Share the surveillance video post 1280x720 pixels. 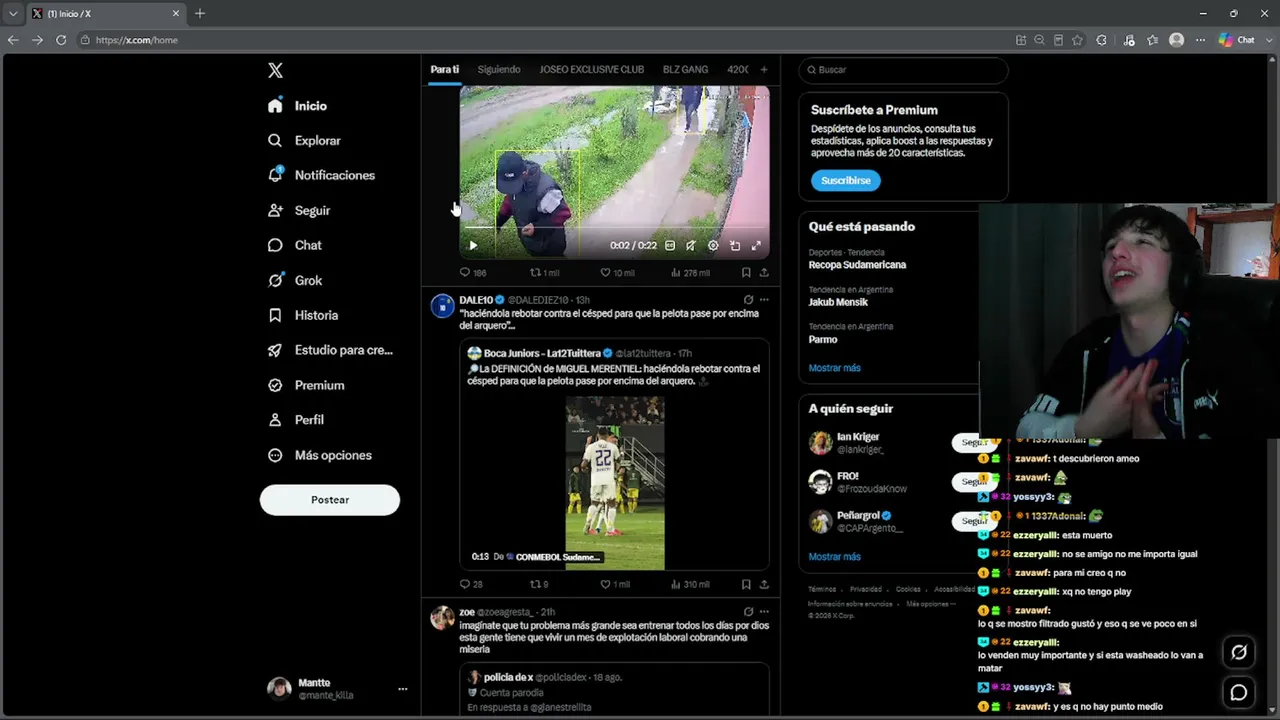tap(764, 273)
